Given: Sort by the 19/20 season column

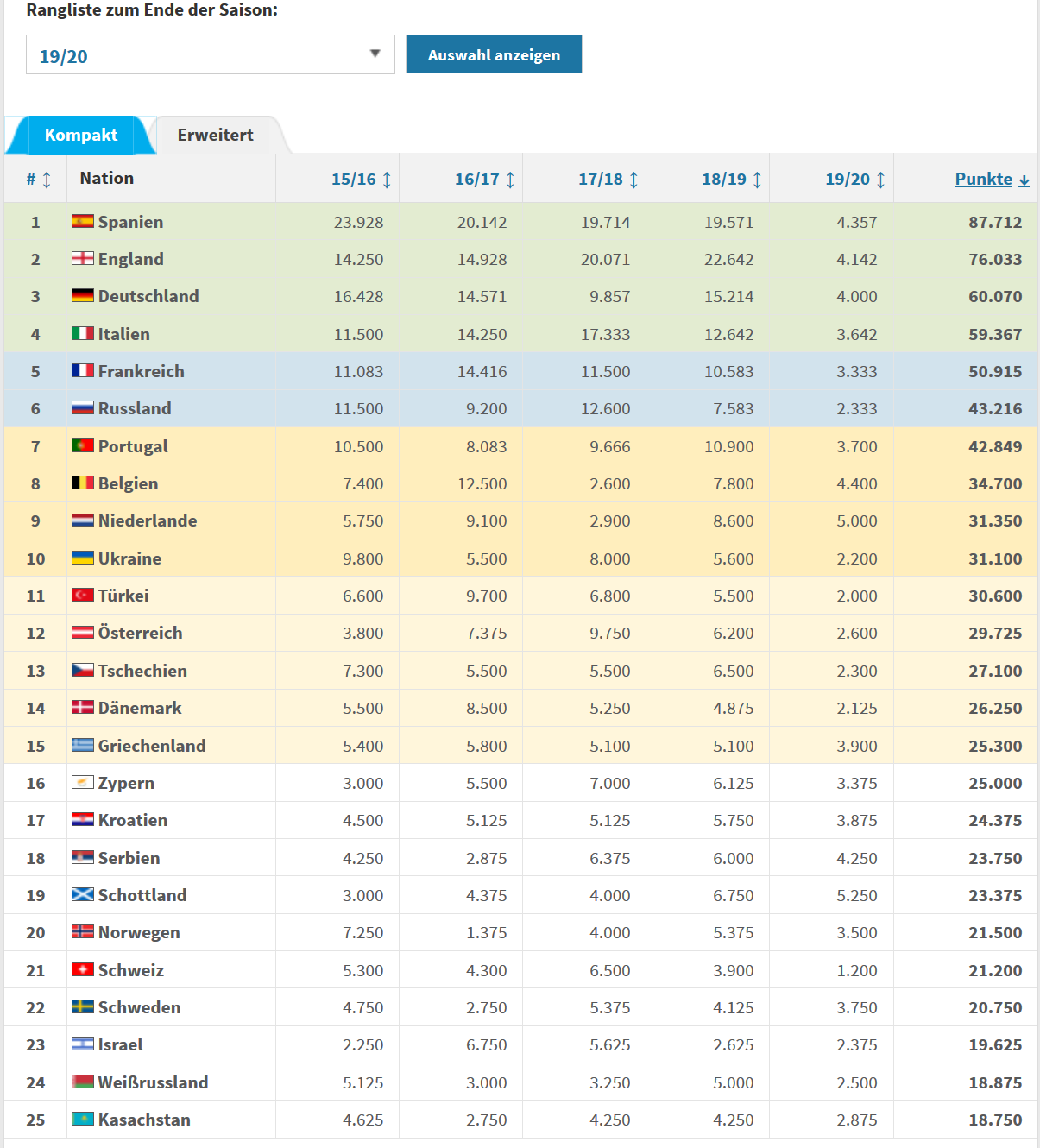Looking at the screenshot, I should 854,180.
